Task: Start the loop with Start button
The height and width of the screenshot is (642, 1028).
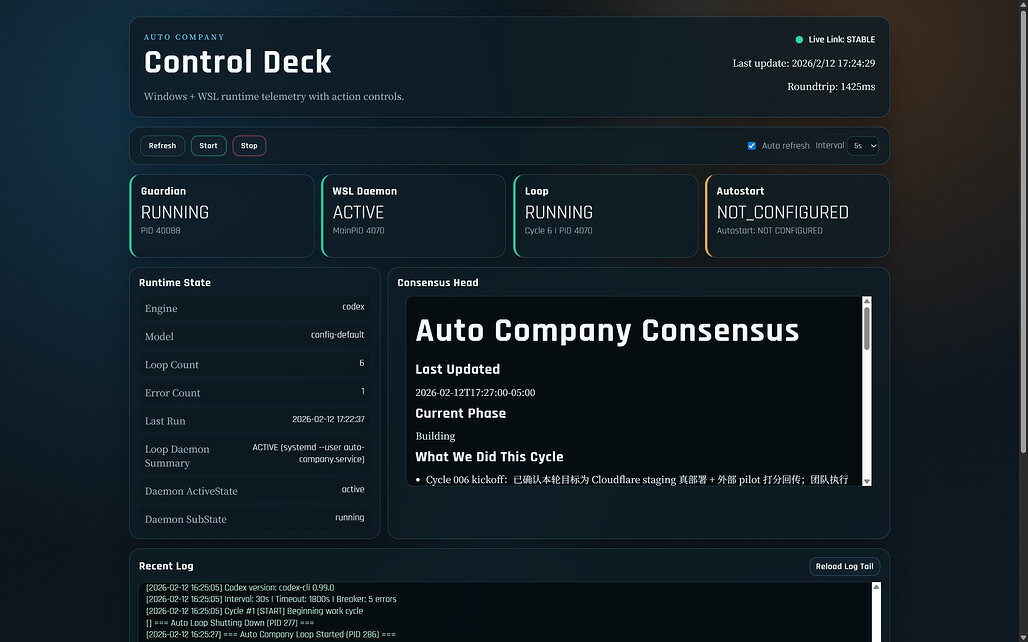Action: click(208, 146)
